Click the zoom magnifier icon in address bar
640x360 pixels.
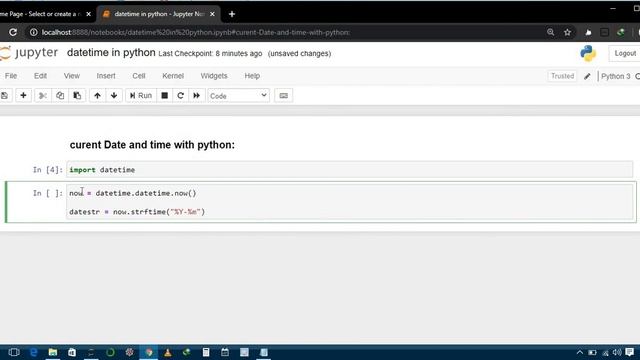550,32
